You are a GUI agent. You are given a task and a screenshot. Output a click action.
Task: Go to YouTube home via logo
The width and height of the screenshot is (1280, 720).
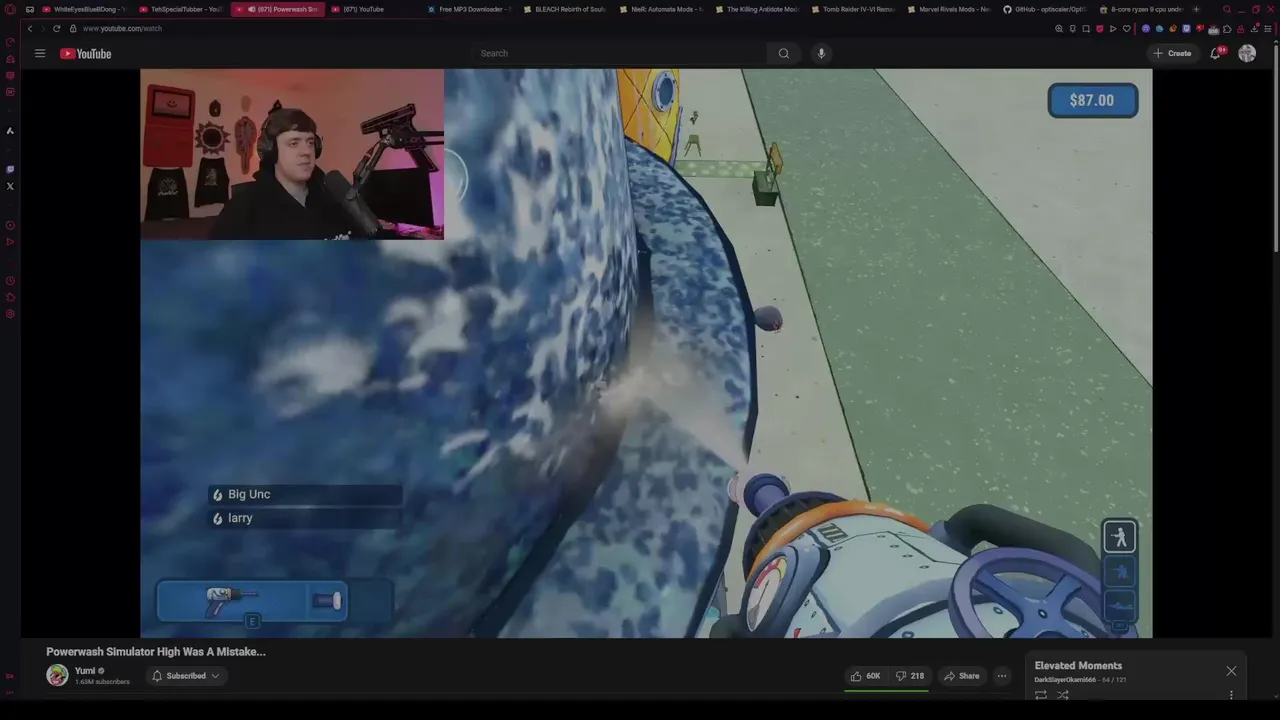(85, 53)
